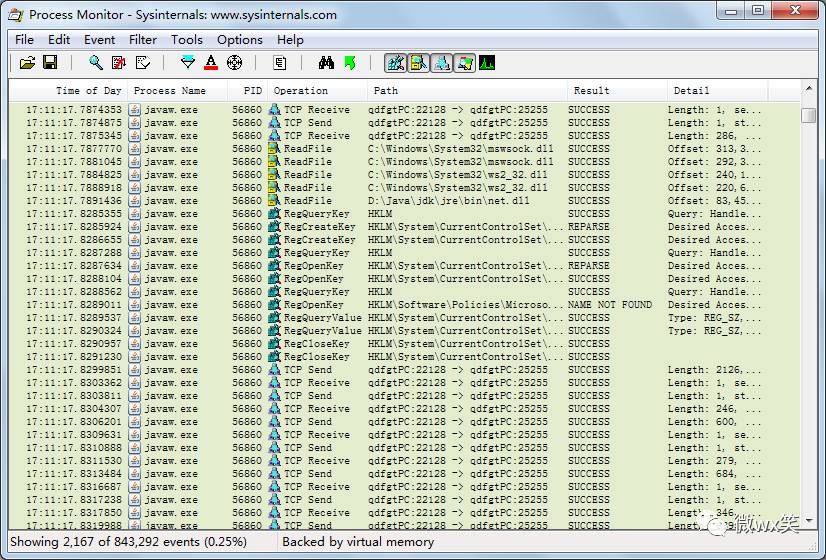Open the Filter menu

tap(143, 40)
